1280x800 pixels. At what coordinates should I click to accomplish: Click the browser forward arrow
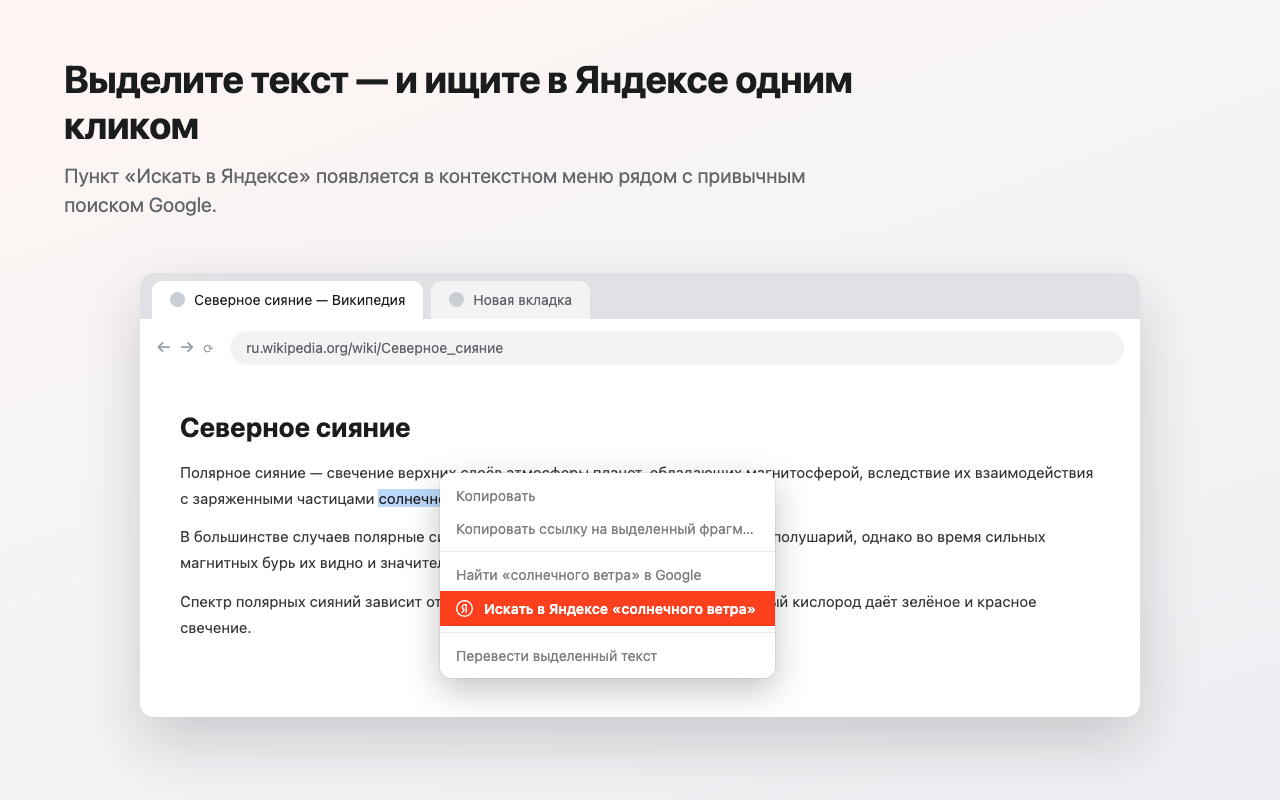pyautogui.click(x=187, y=347)
